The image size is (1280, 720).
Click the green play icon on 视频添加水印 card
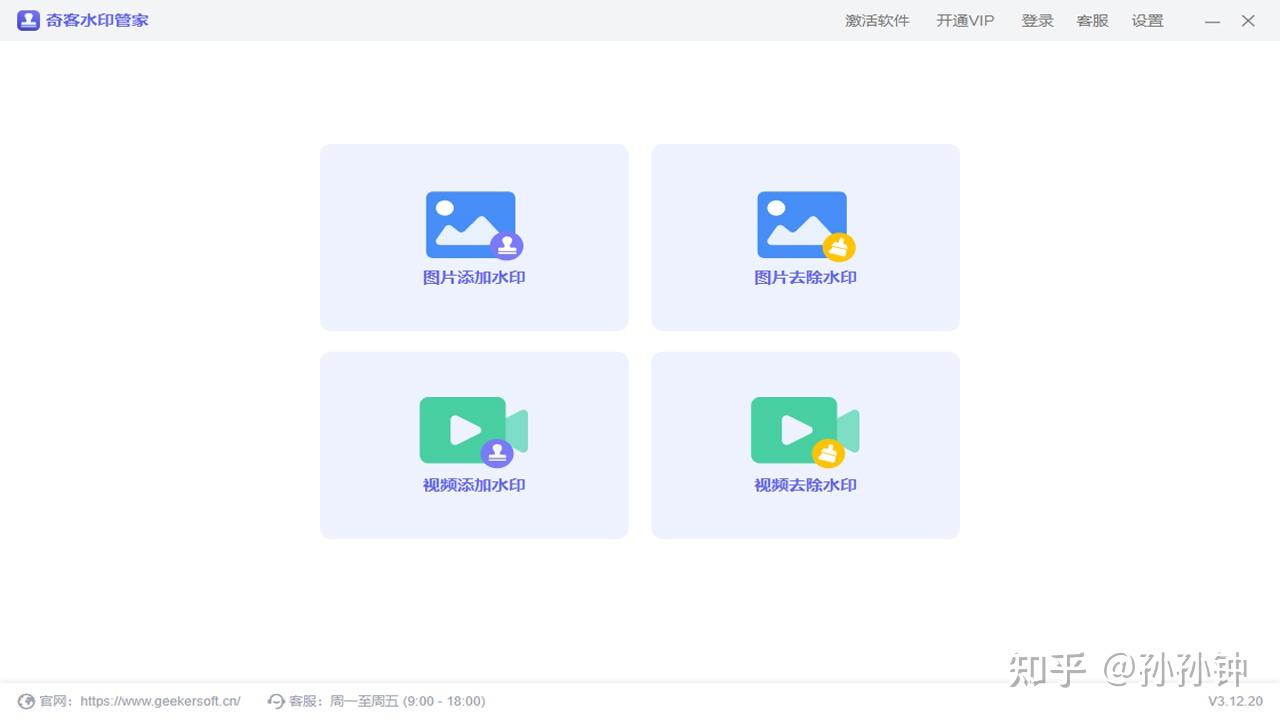click(x=466, y=430)
